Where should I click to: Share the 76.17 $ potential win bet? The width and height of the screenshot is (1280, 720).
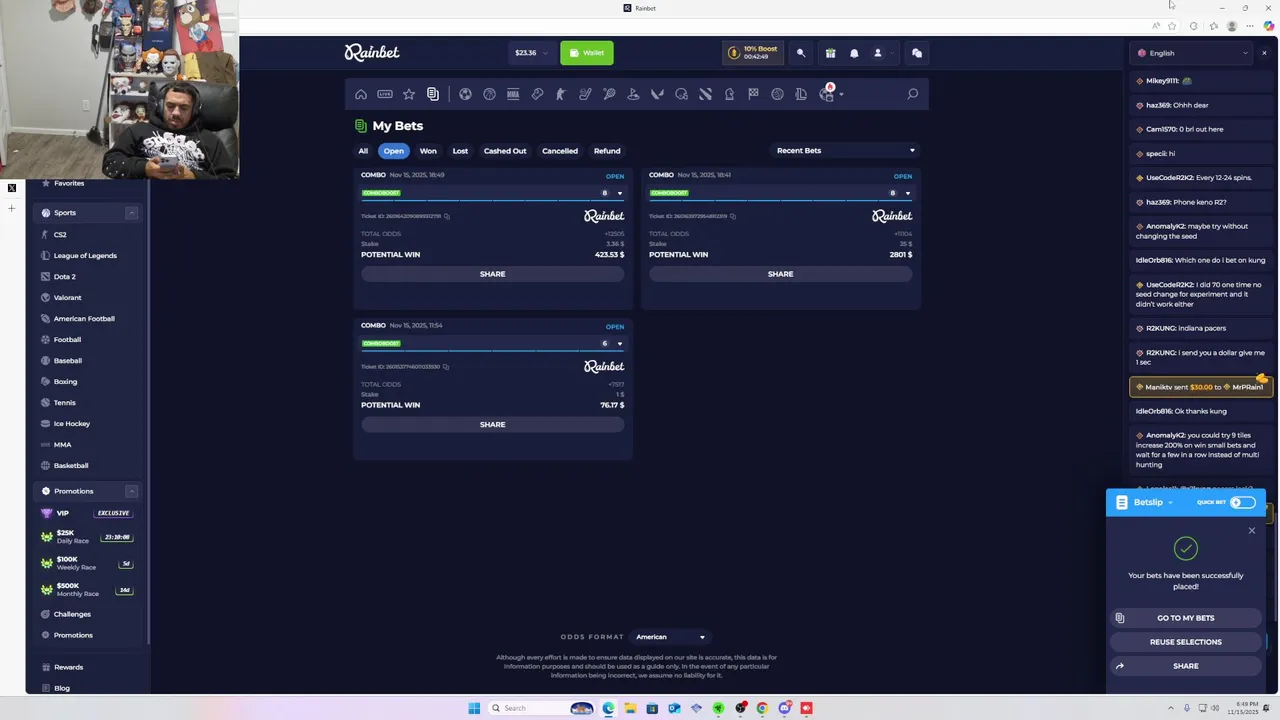(x=493, y=425)
